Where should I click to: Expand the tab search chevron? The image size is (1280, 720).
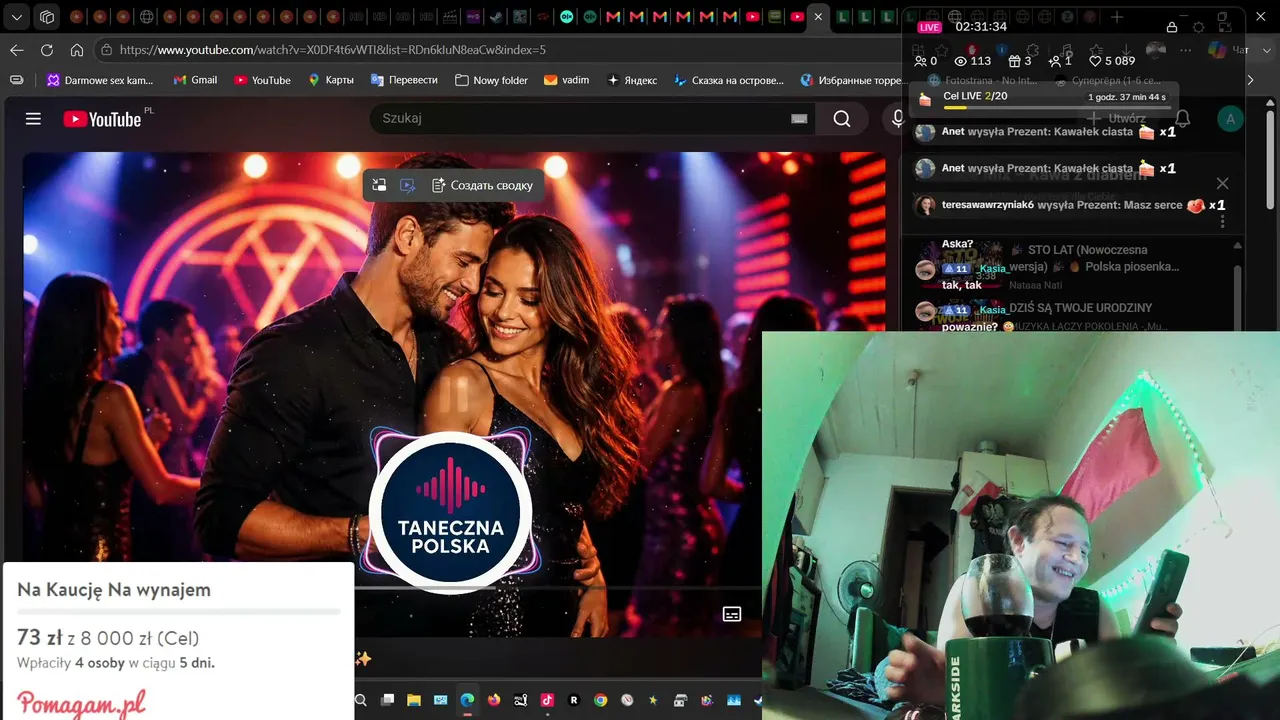click(17, 17)
